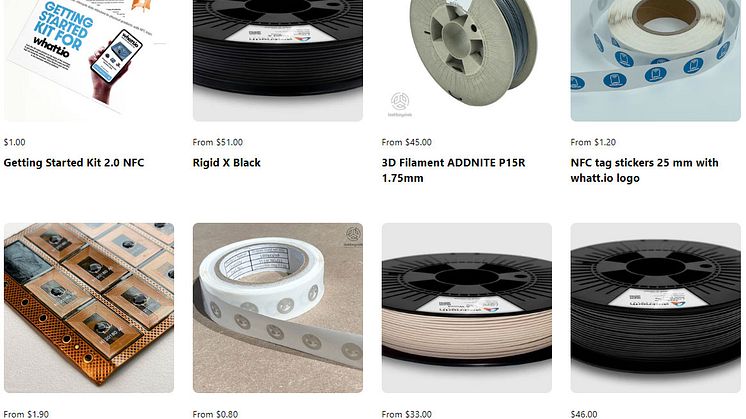Open NFC tag stickers 25 mm title link
Screen dimensions: 746x419
pyautogui.click(x=645, y=170)
